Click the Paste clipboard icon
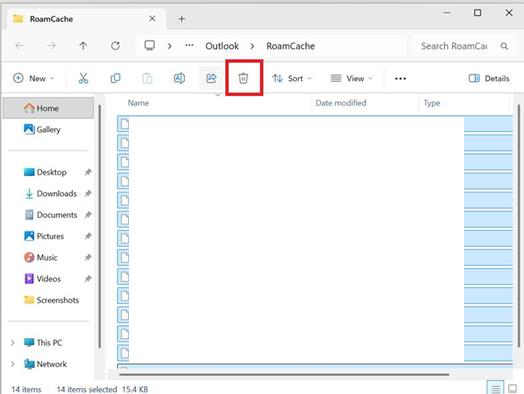524x394 pixels. click(147, 79)
